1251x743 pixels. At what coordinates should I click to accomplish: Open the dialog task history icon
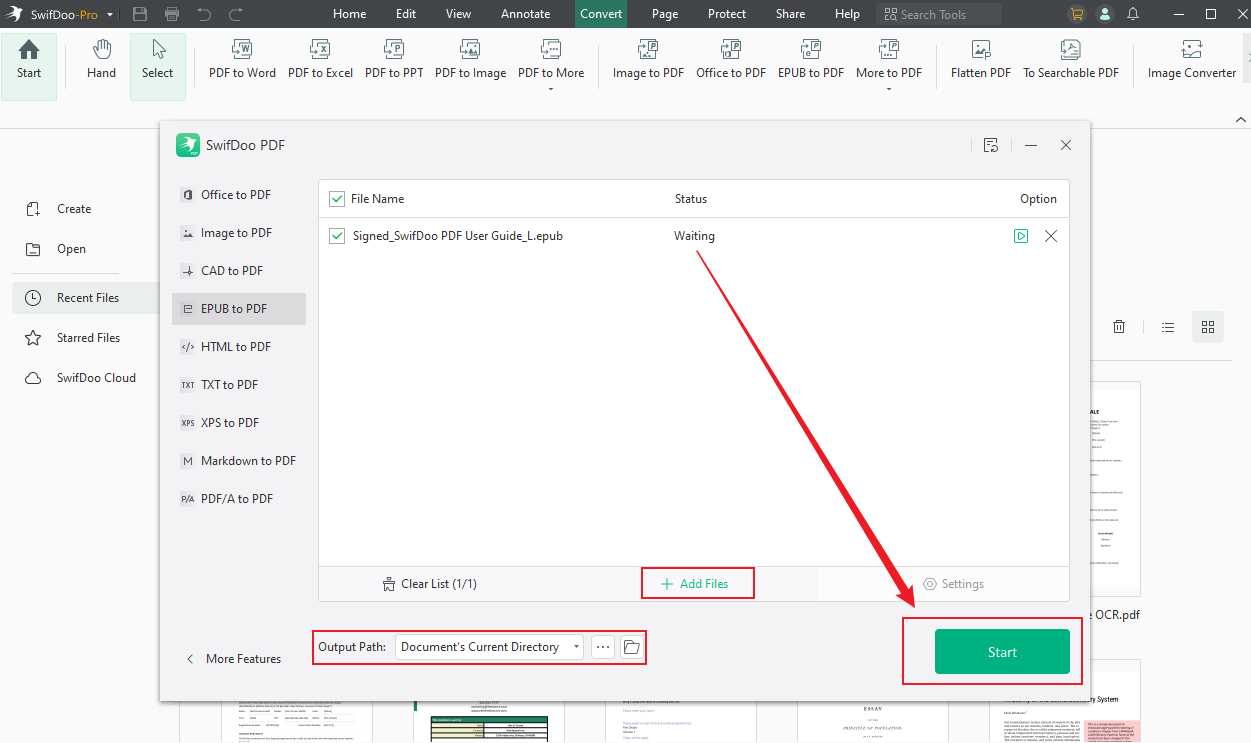pos(991,145)
